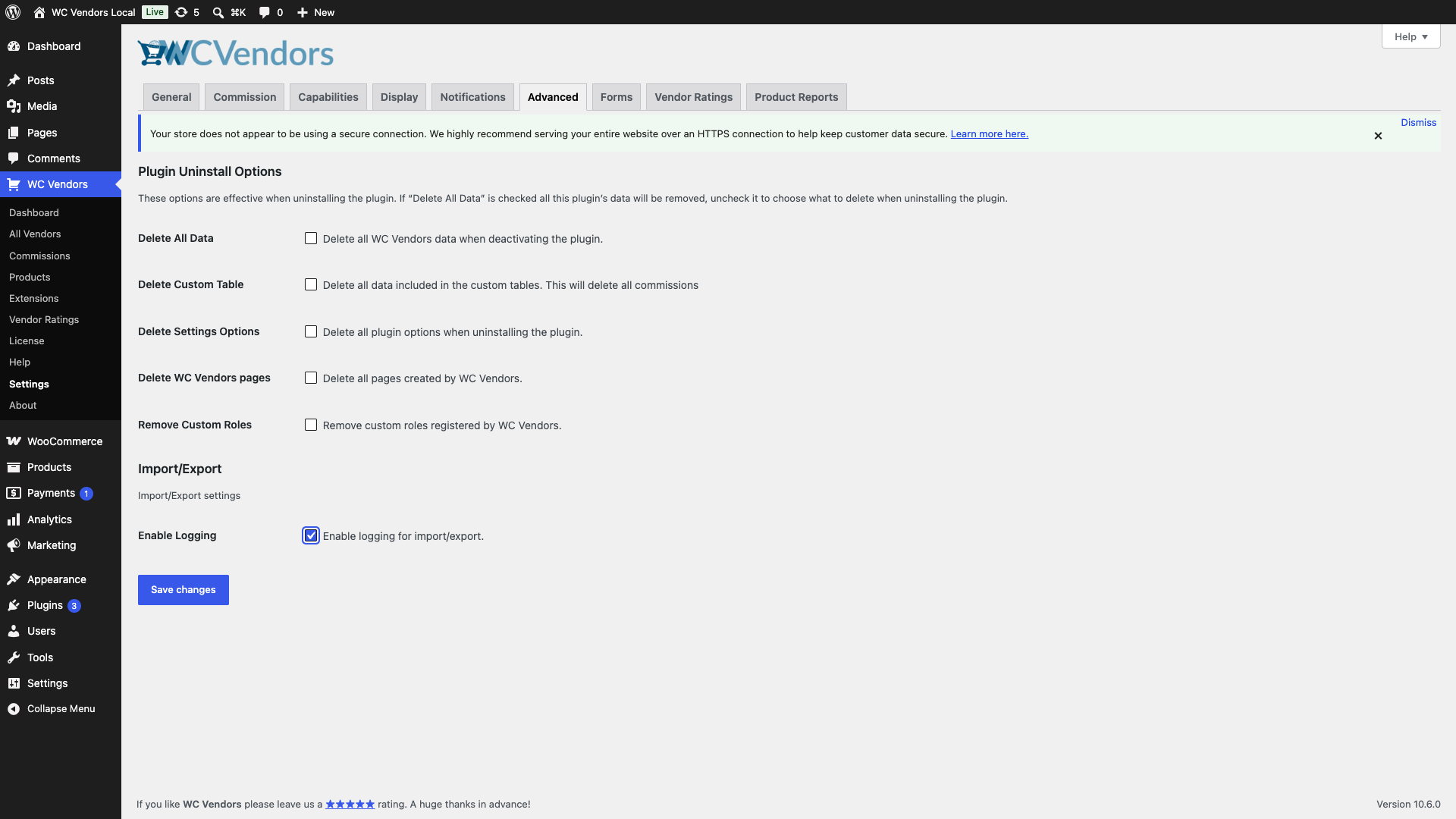Click the Delete all plugin options label
Image resolution: width=1456 pixels, height=819 pixels.
pyautogui.click(x=453, y=332)
